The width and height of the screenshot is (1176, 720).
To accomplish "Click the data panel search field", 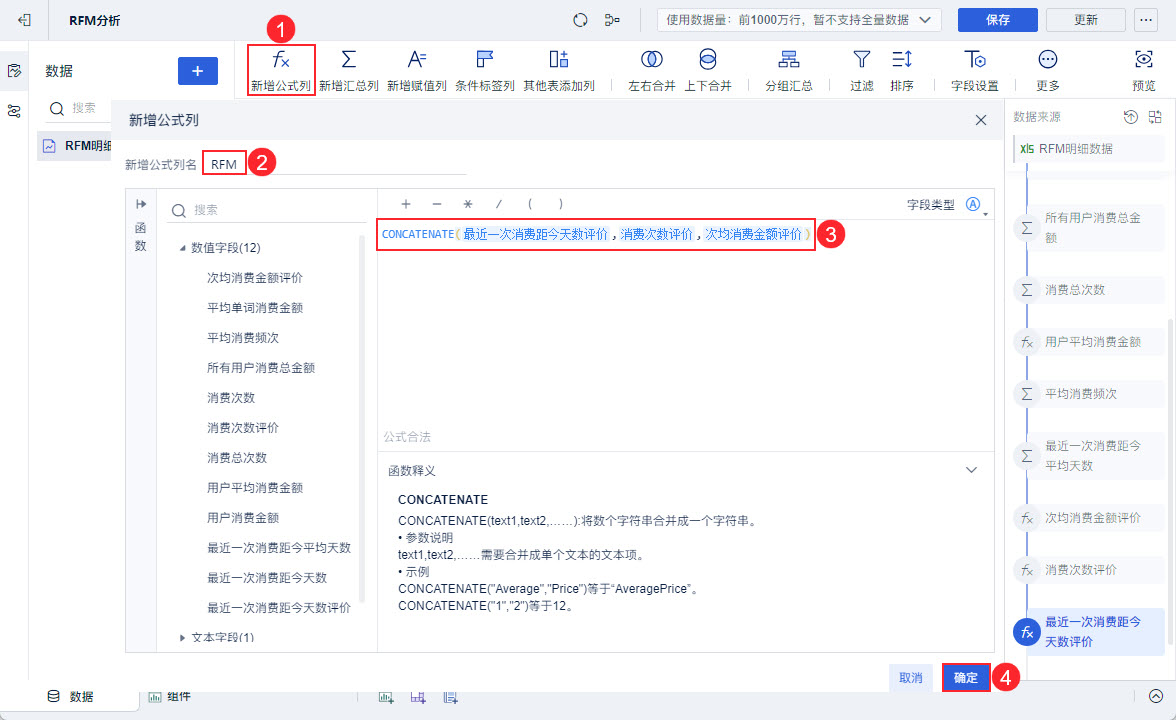I will [x=78, y=108].
